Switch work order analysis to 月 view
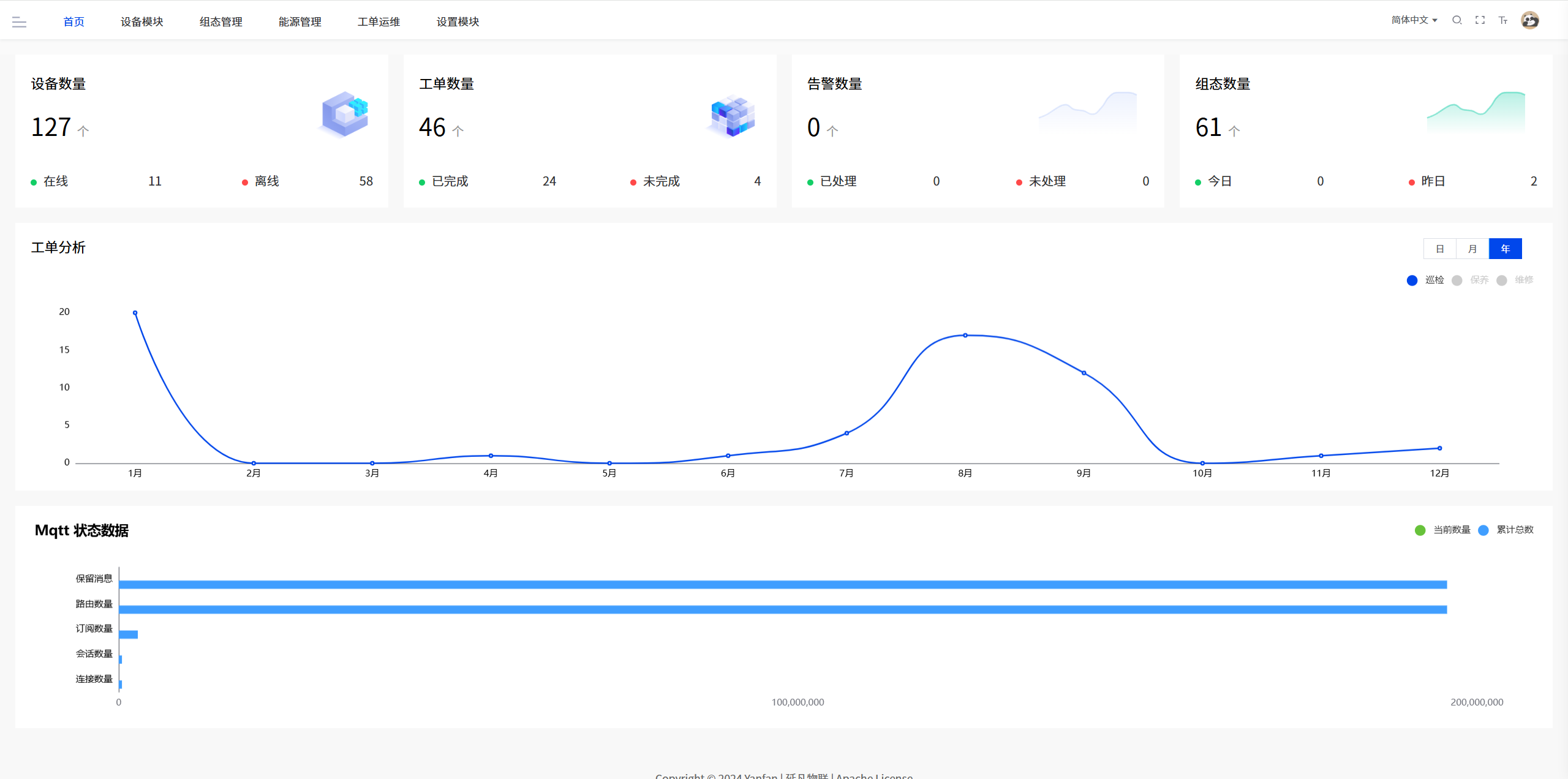The height and width of the screenshot is (779, 1568). tap(1472, 249)
